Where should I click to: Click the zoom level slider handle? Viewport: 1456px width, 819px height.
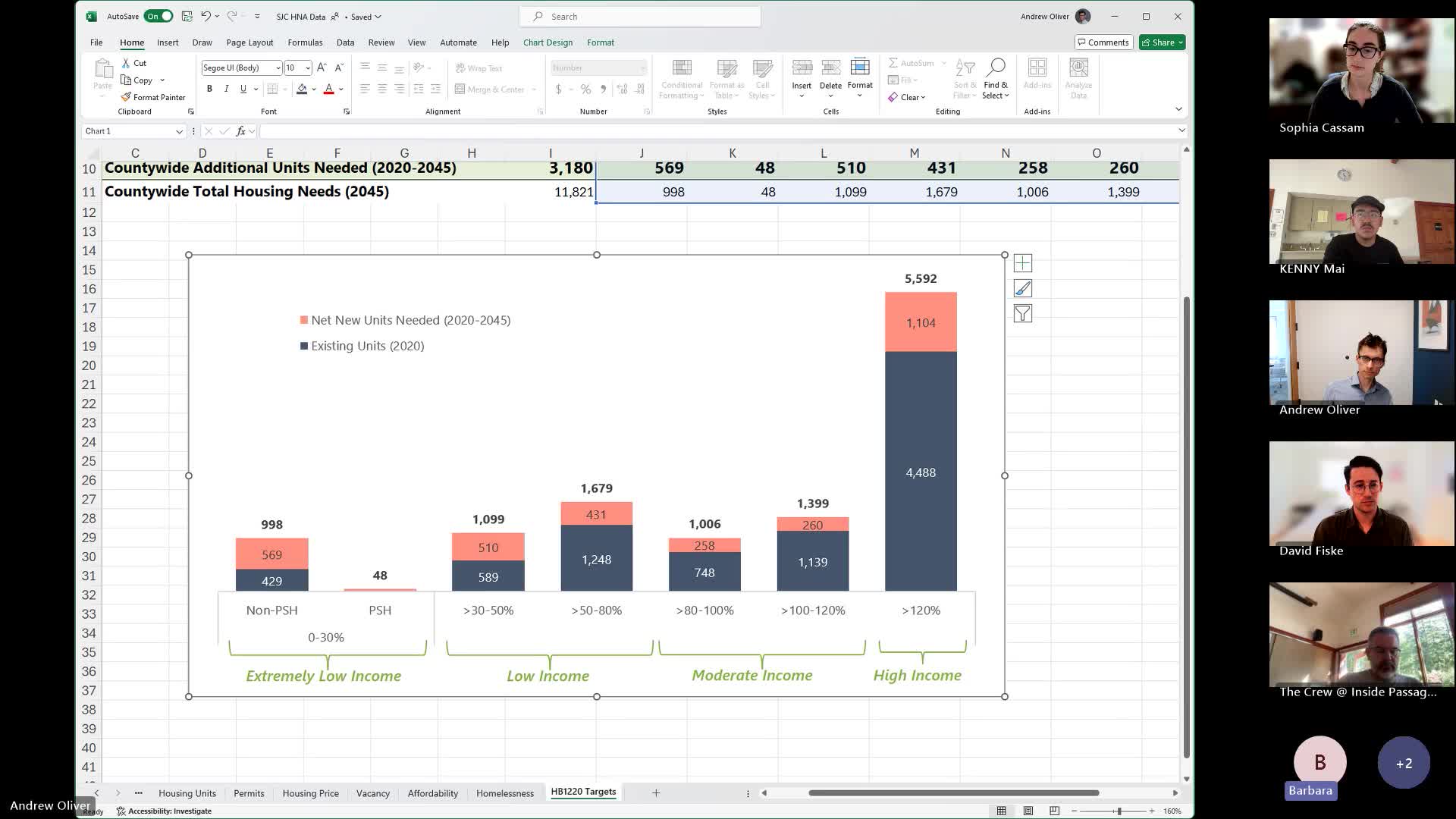[1119, 811]
